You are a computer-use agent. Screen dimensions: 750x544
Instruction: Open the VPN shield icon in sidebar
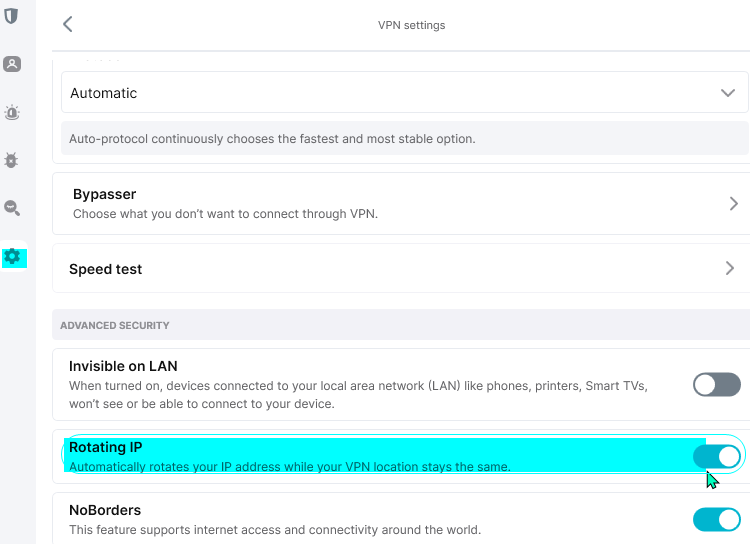(12, 17)
